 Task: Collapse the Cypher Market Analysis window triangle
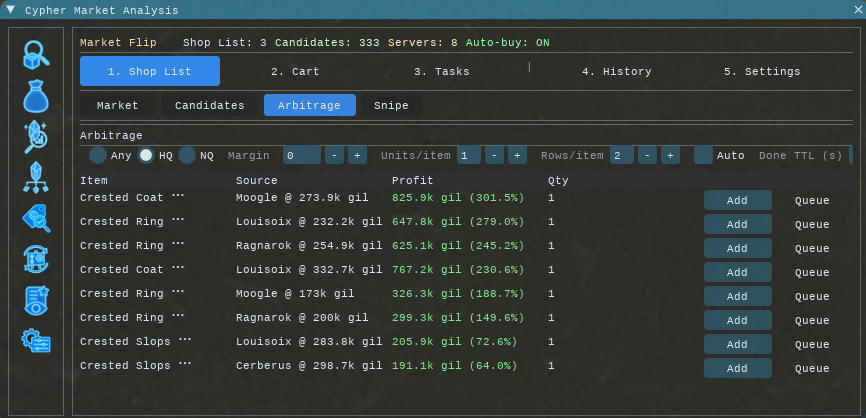tap(11, 9)
